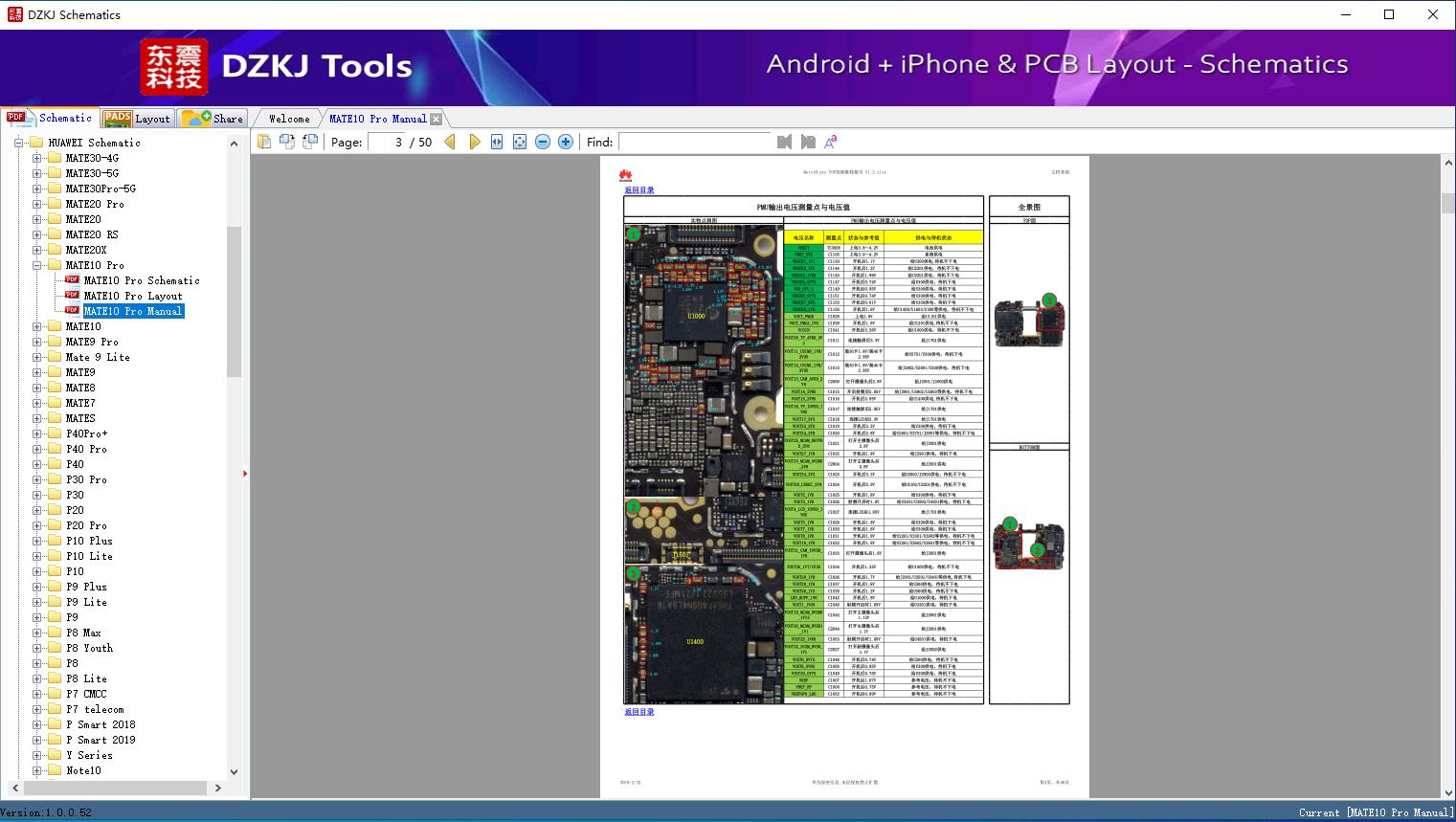The width and height of the screenshot is (1456, 822).
Task: Open MATE10 Pro Schematic PDF
Action: pos(141,280)
